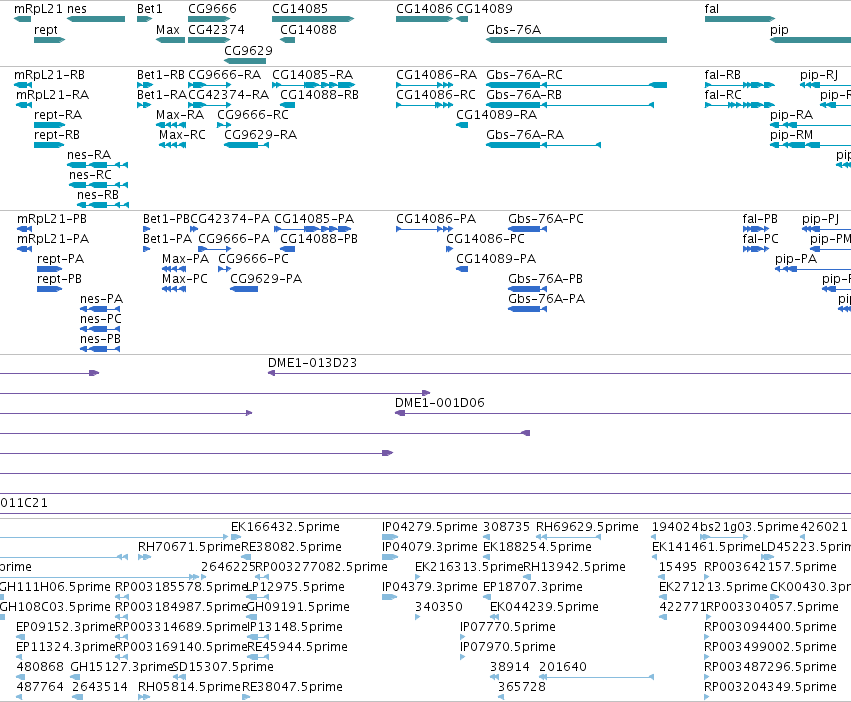
Task: Click the blue bar under Gbs-76A-PA
Action: point(528,309)
